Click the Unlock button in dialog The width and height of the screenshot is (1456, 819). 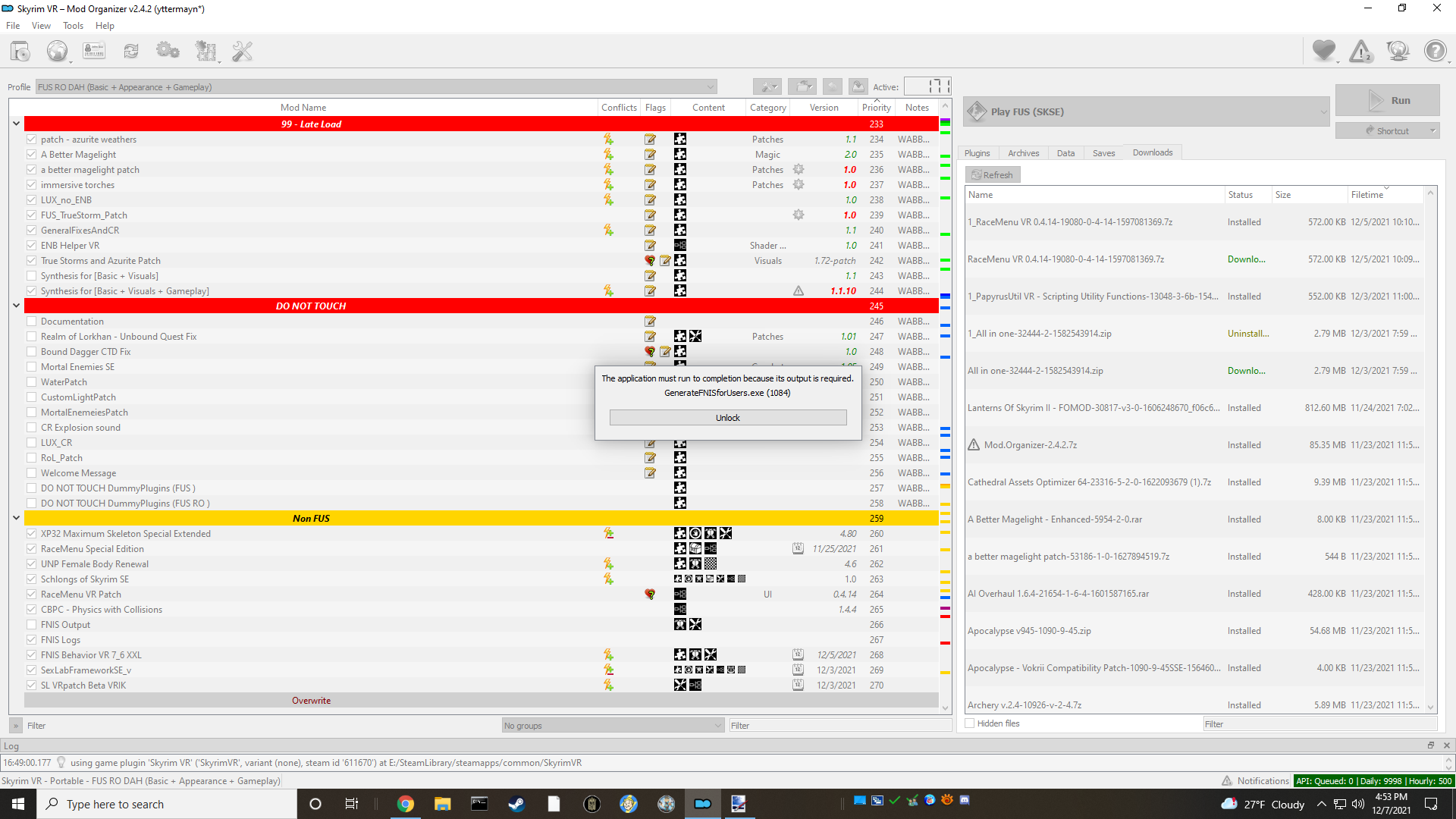click(x=728, y=418)
